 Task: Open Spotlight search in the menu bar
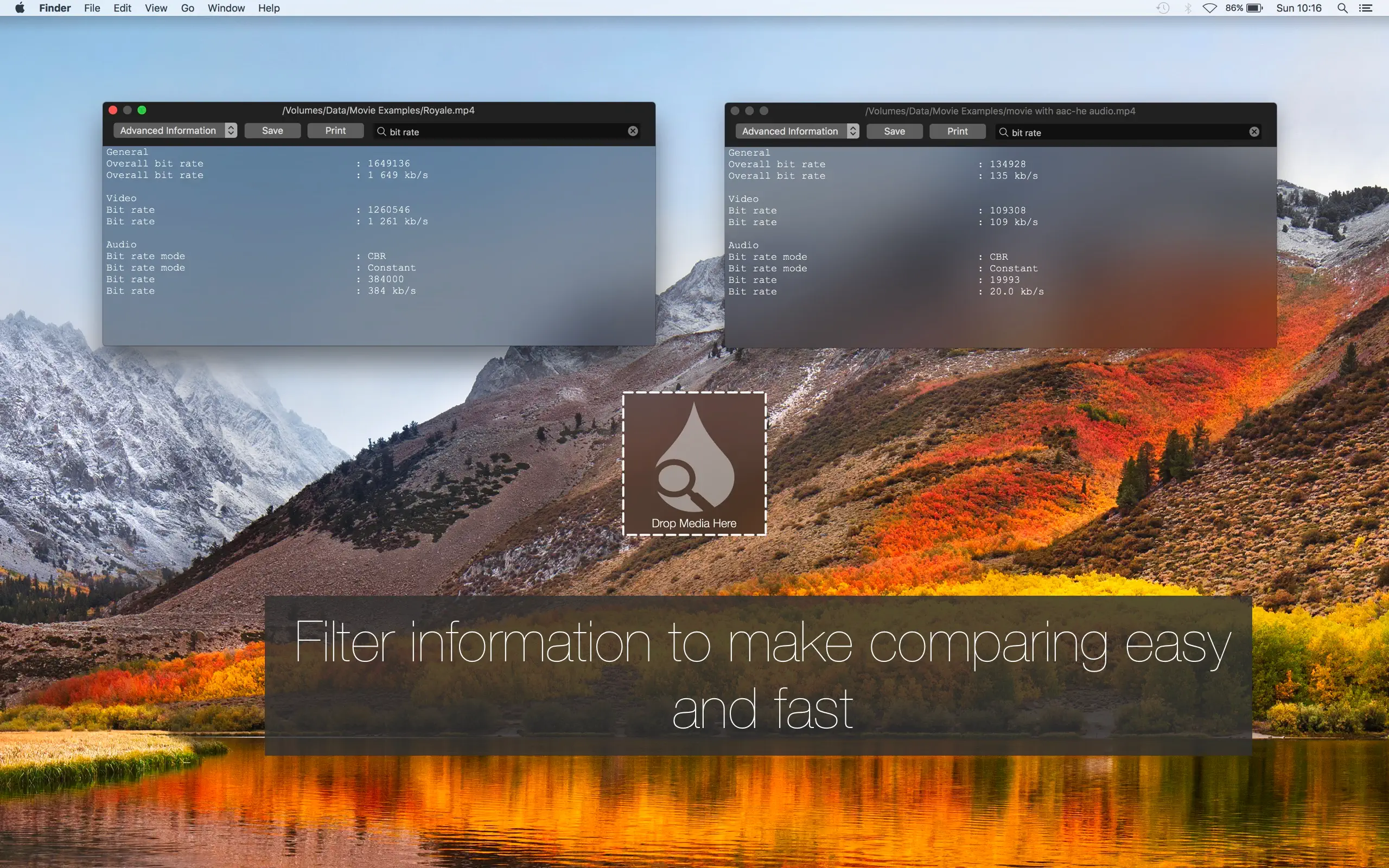[x=1342, y=8]
